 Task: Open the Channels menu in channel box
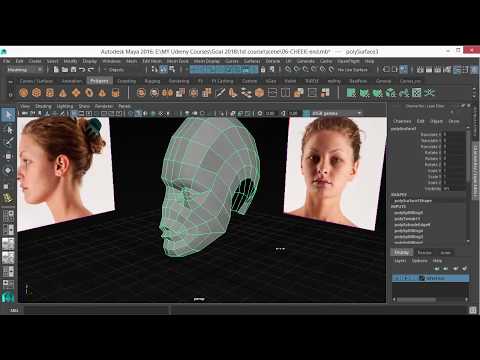(402, 121)
